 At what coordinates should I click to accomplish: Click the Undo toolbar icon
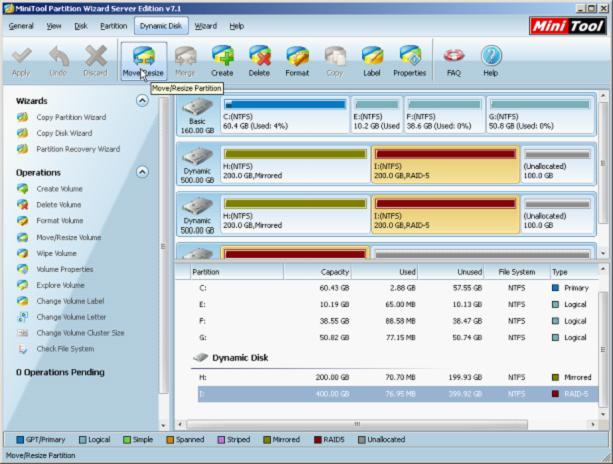[58, 62]
